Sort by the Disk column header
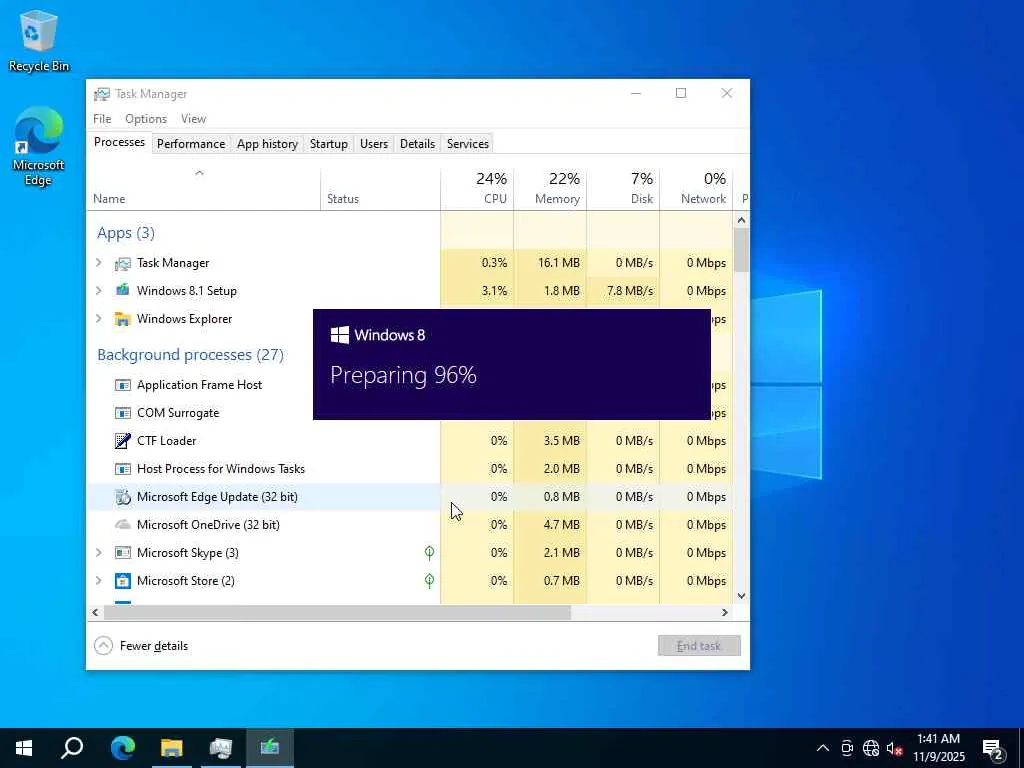The width and height of the screenshot is (1024, 768). click(x=623, y=189)
